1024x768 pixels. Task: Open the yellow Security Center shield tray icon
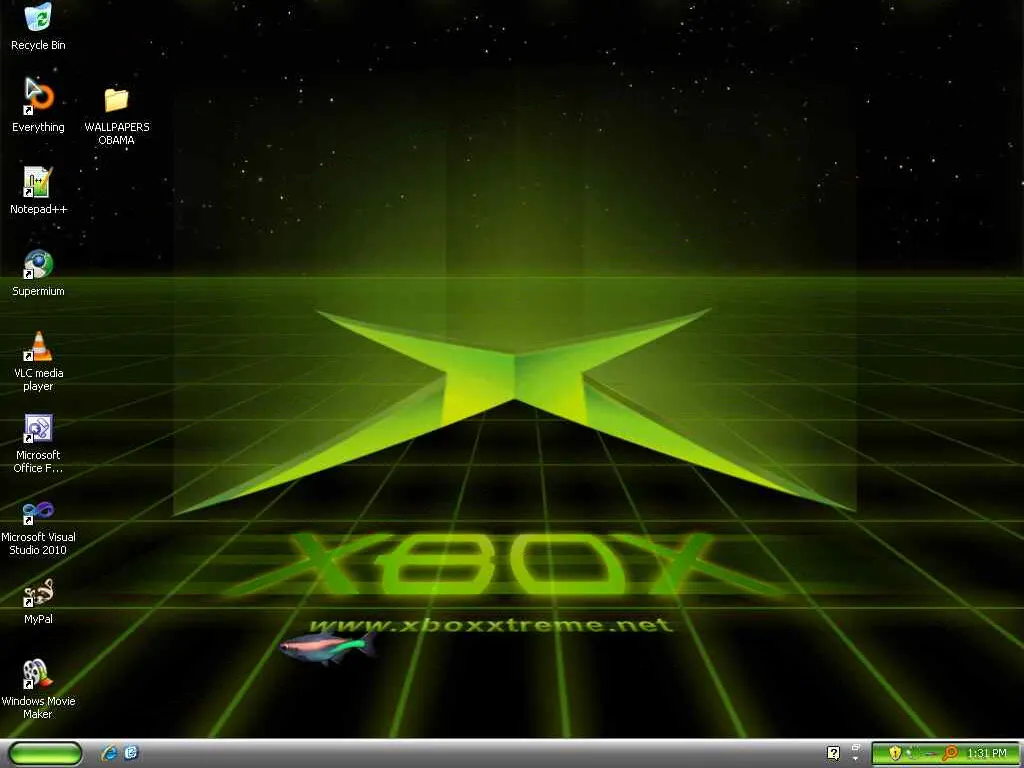[x=895, y=753]
